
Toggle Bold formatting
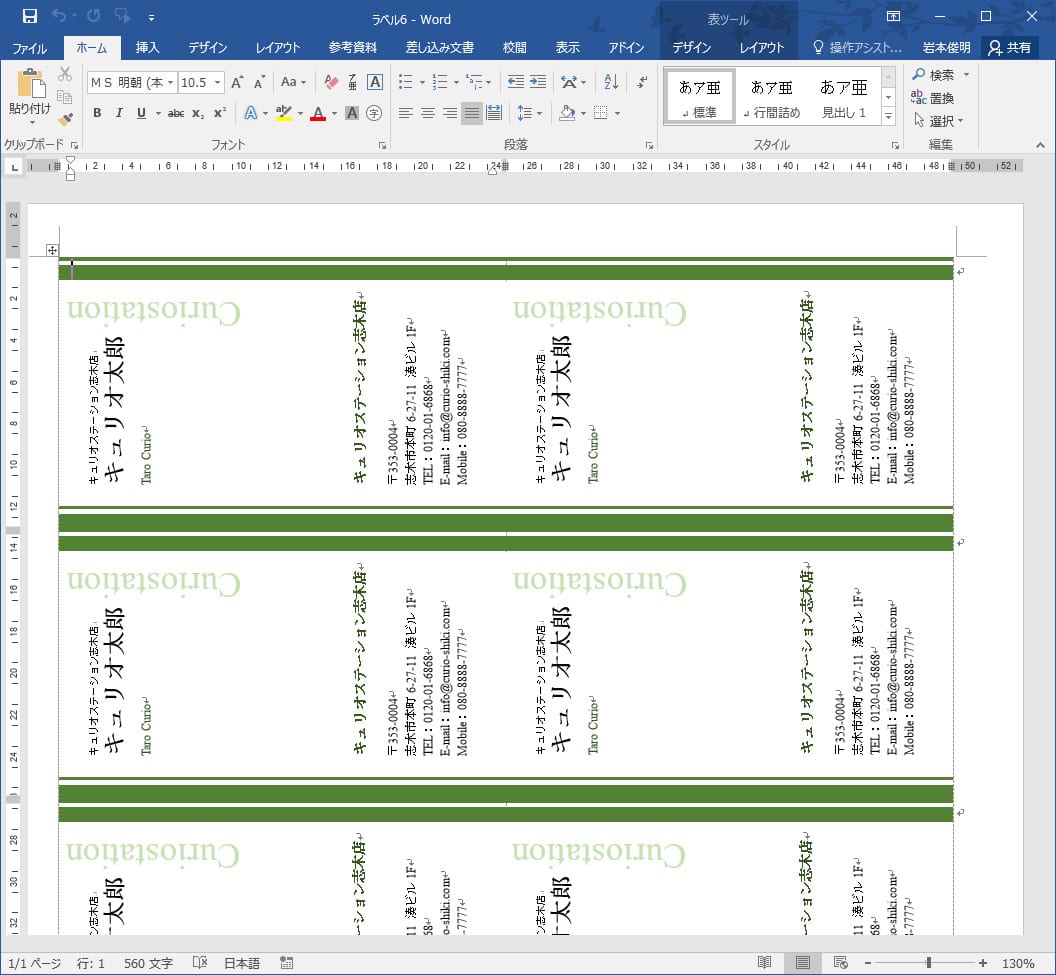pyautogui.click(x=98, y=113)
